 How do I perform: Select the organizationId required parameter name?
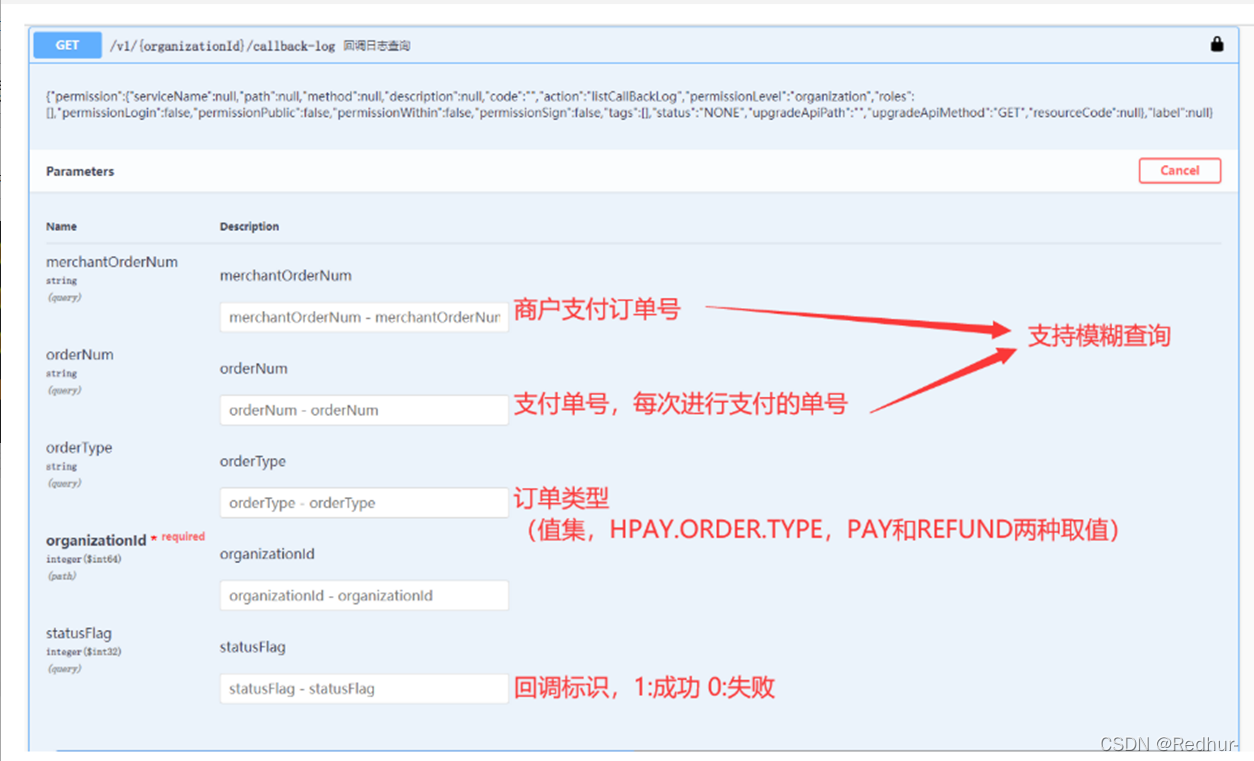pyautogui.click(x=96, y=541)
